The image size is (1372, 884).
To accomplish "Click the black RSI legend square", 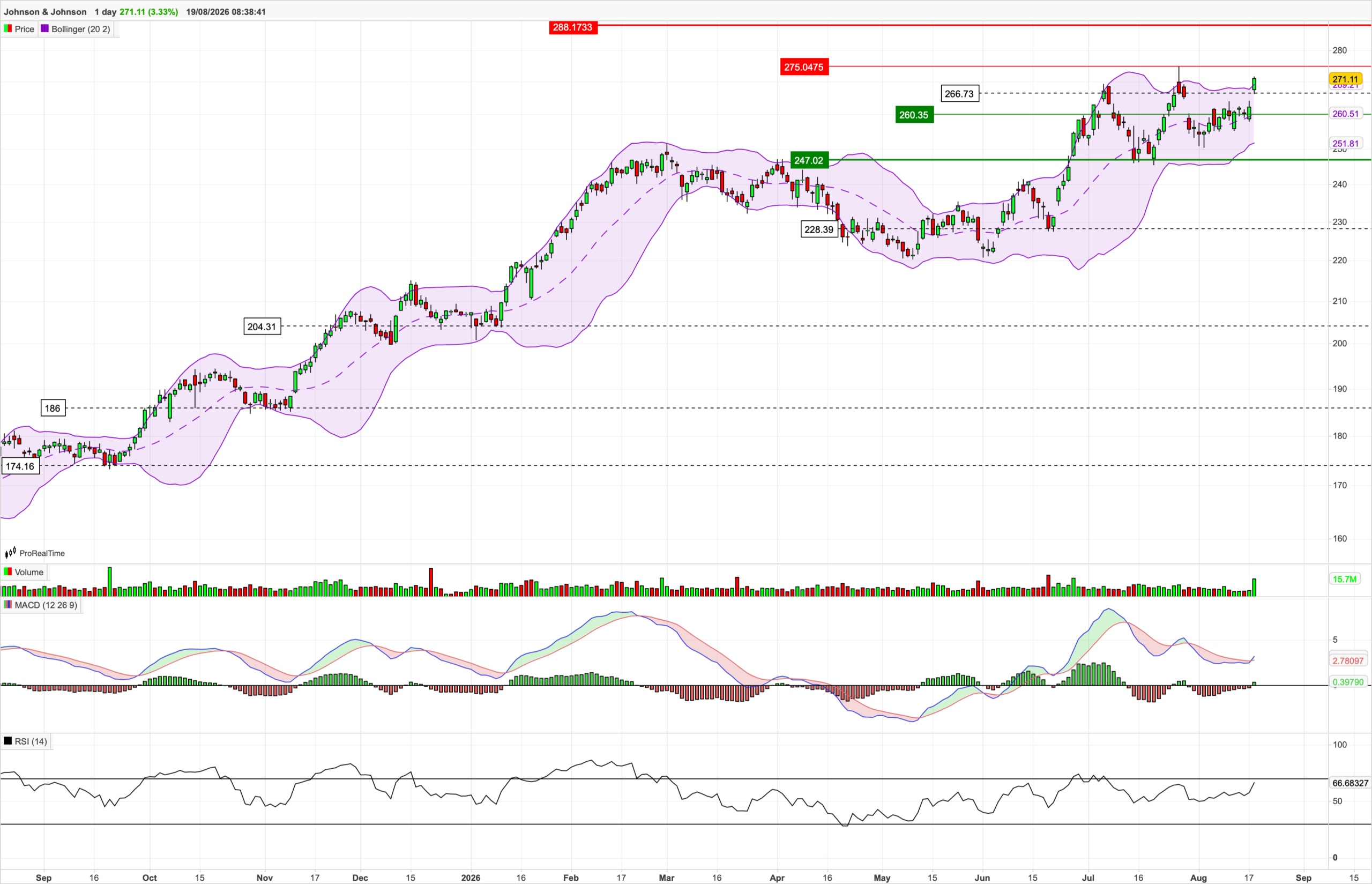I will tap(8, 741).
